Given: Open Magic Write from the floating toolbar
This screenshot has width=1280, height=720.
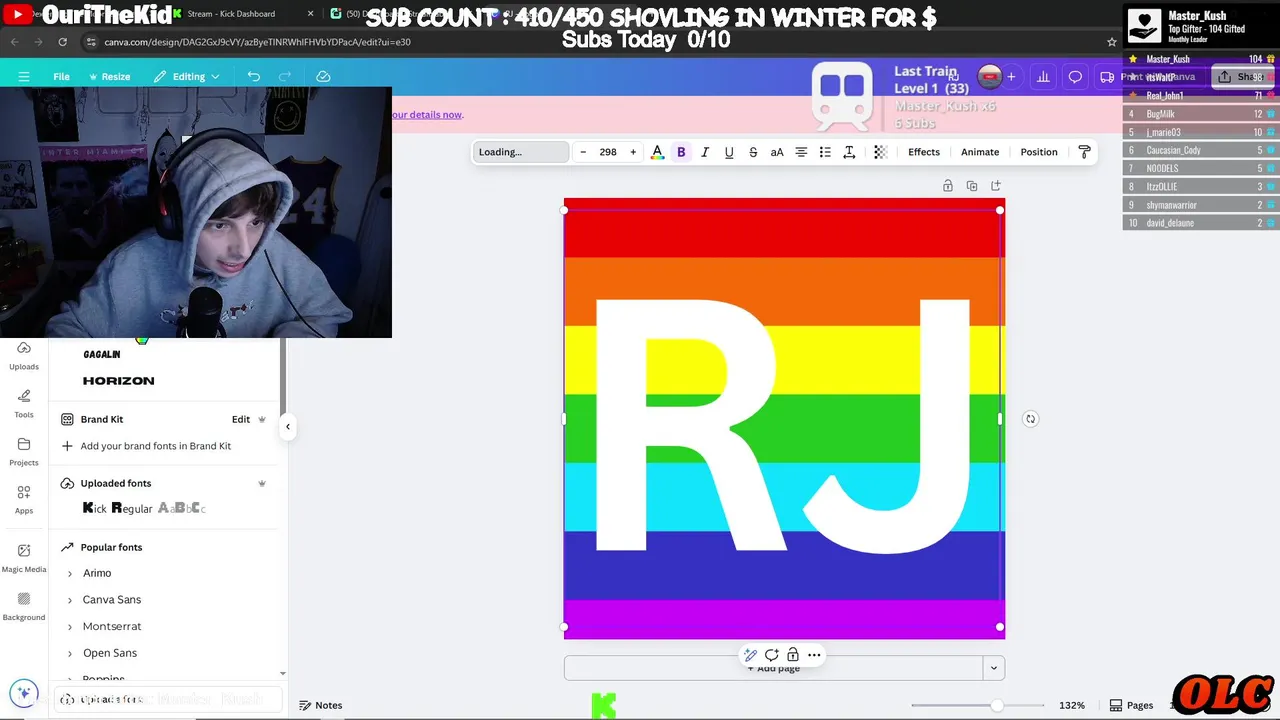Looking at the screenshot, I should coord(750,655).
